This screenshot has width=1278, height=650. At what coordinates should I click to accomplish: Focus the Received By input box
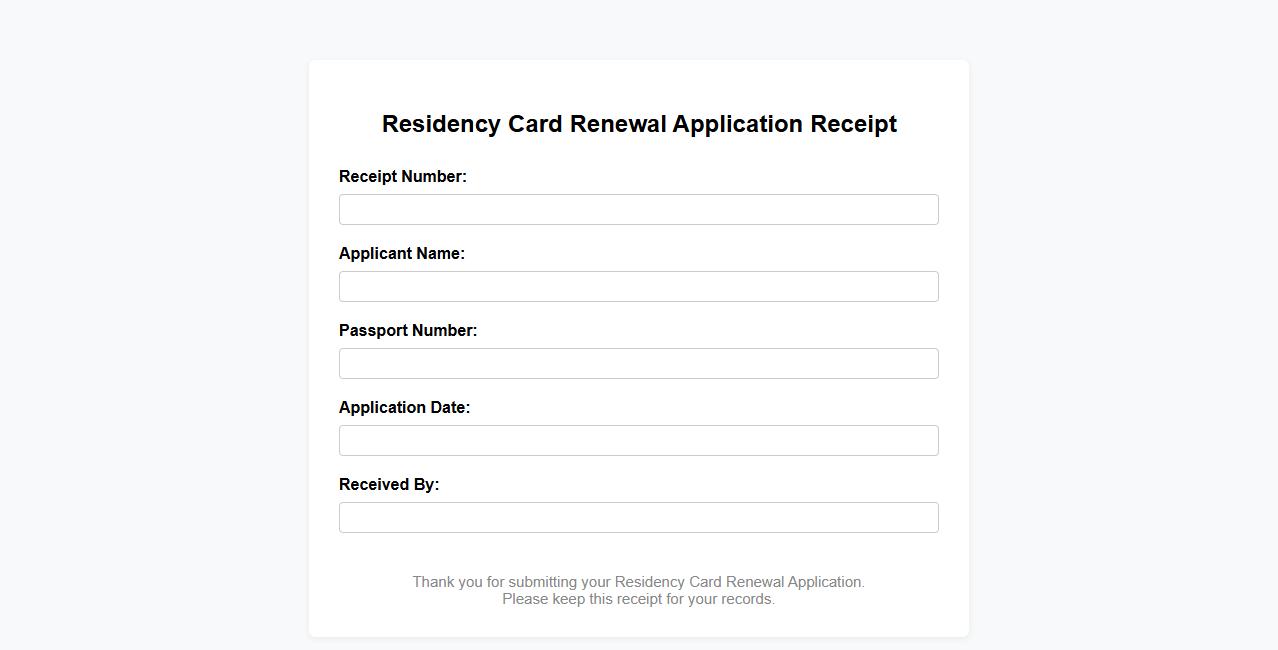pyautogui.click(x=638, y=518)
